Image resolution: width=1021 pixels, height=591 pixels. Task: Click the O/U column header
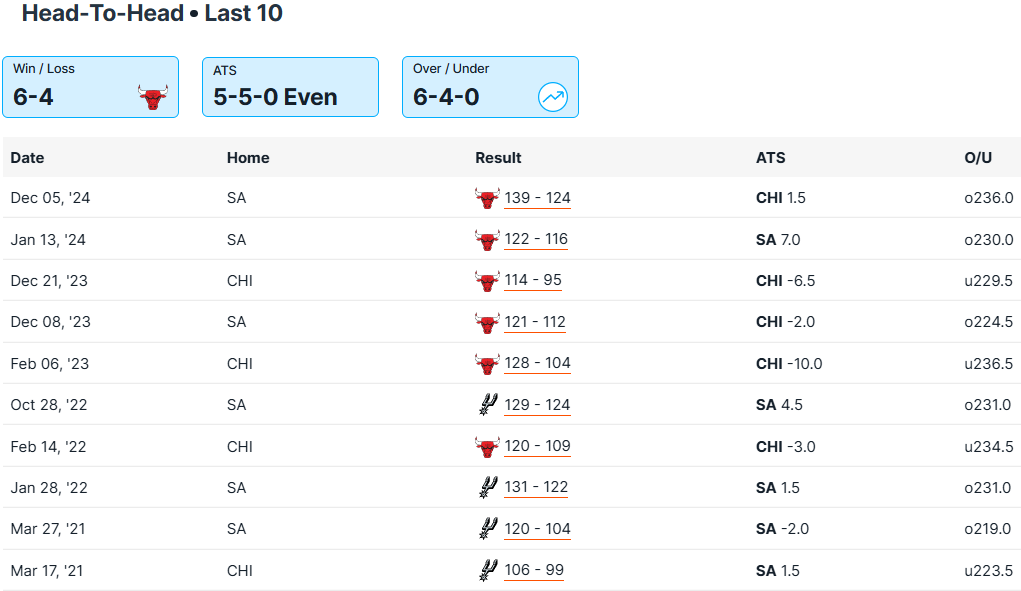[978, 158]
